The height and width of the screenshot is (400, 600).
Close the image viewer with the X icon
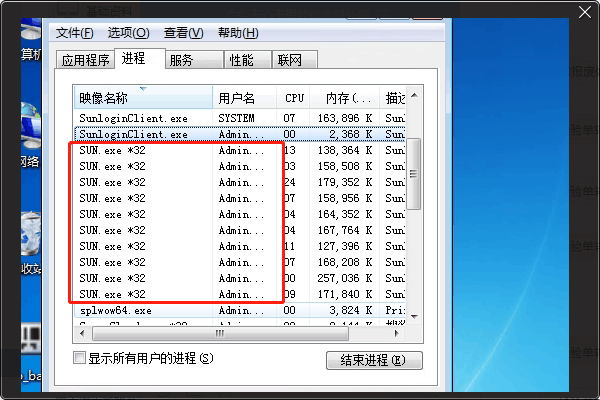click(x=584, y=15)
